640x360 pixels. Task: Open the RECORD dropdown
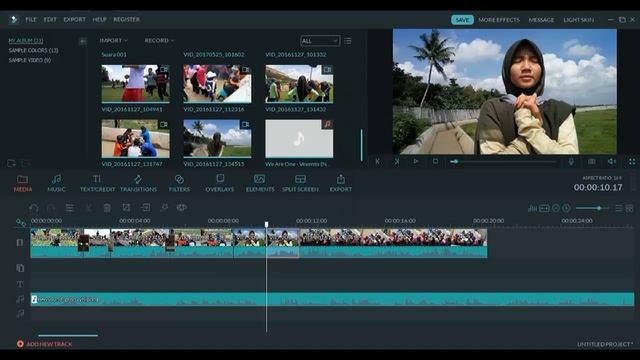pyautogui.click(x=159, y=40)
